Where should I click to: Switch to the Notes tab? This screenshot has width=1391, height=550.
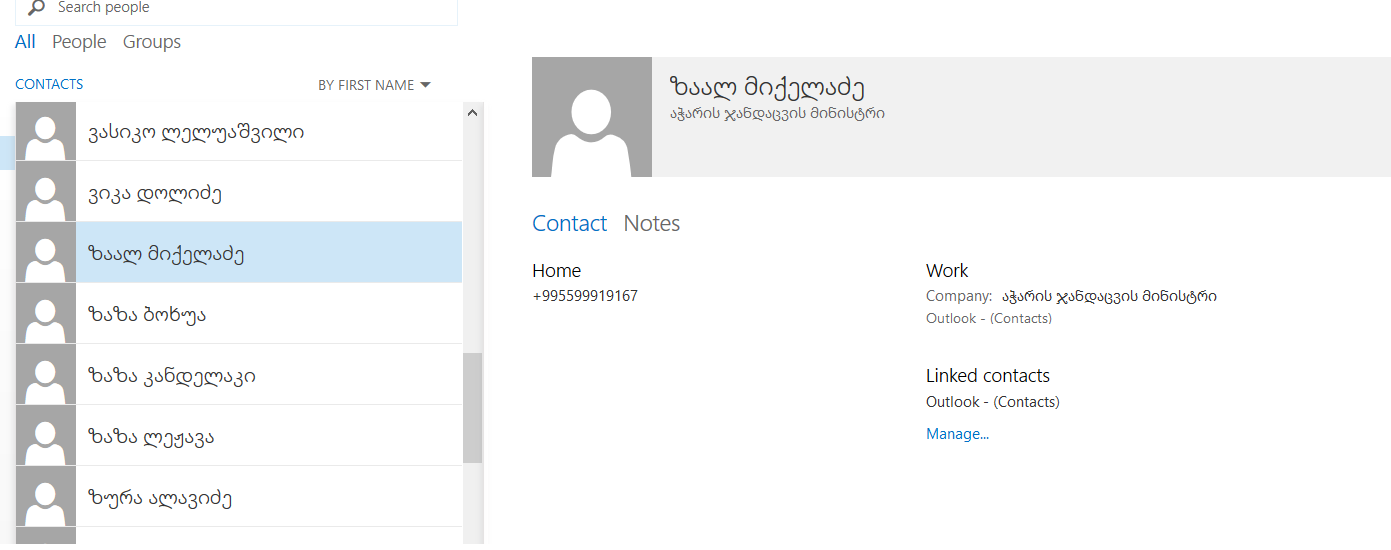tap(651, 224)
